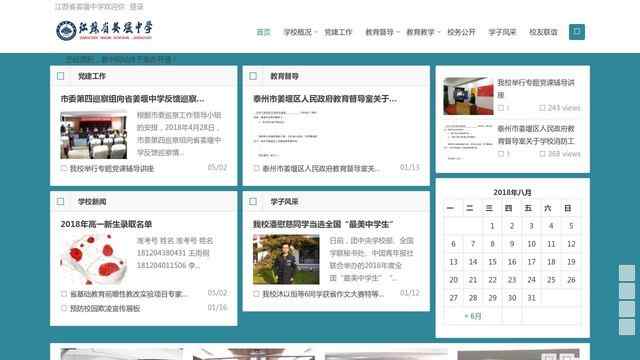This screenshot has height=360, width=640.
Task: Open 党建工作 in the navigation bar
Action: point(338,32)
